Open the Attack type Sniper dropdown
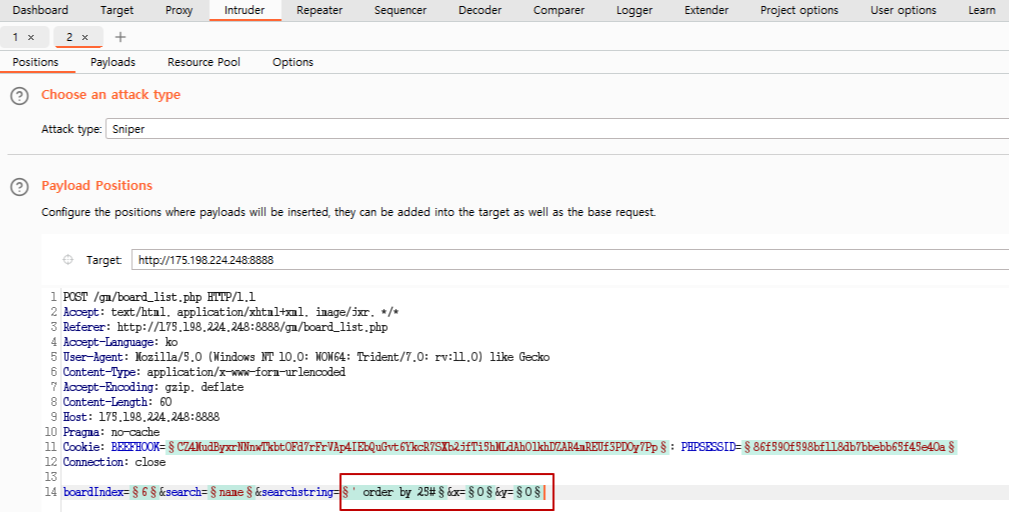 point(557,129)
